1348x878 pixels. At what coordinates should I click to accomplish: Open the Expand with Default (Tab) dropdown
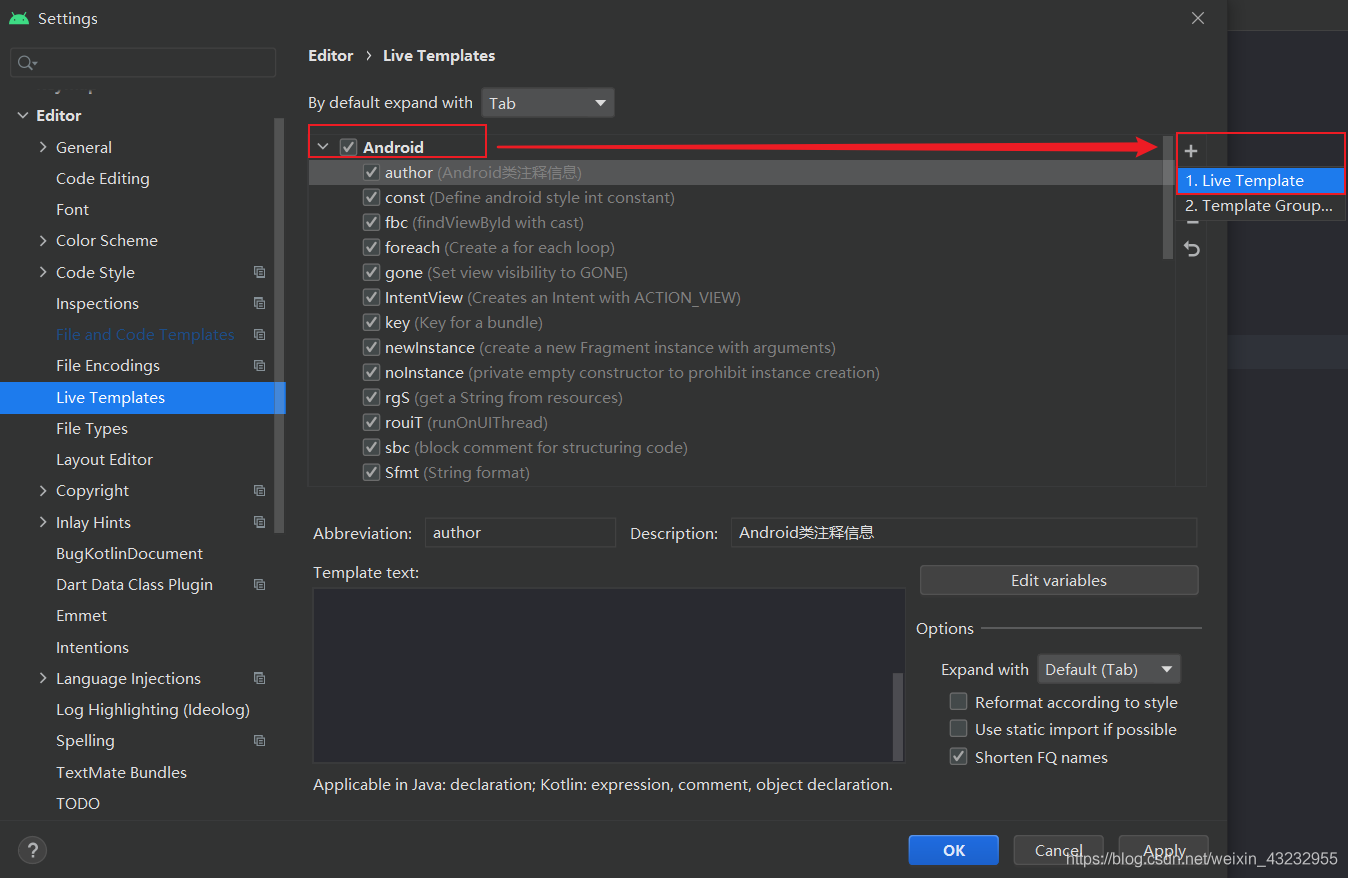1108,668
